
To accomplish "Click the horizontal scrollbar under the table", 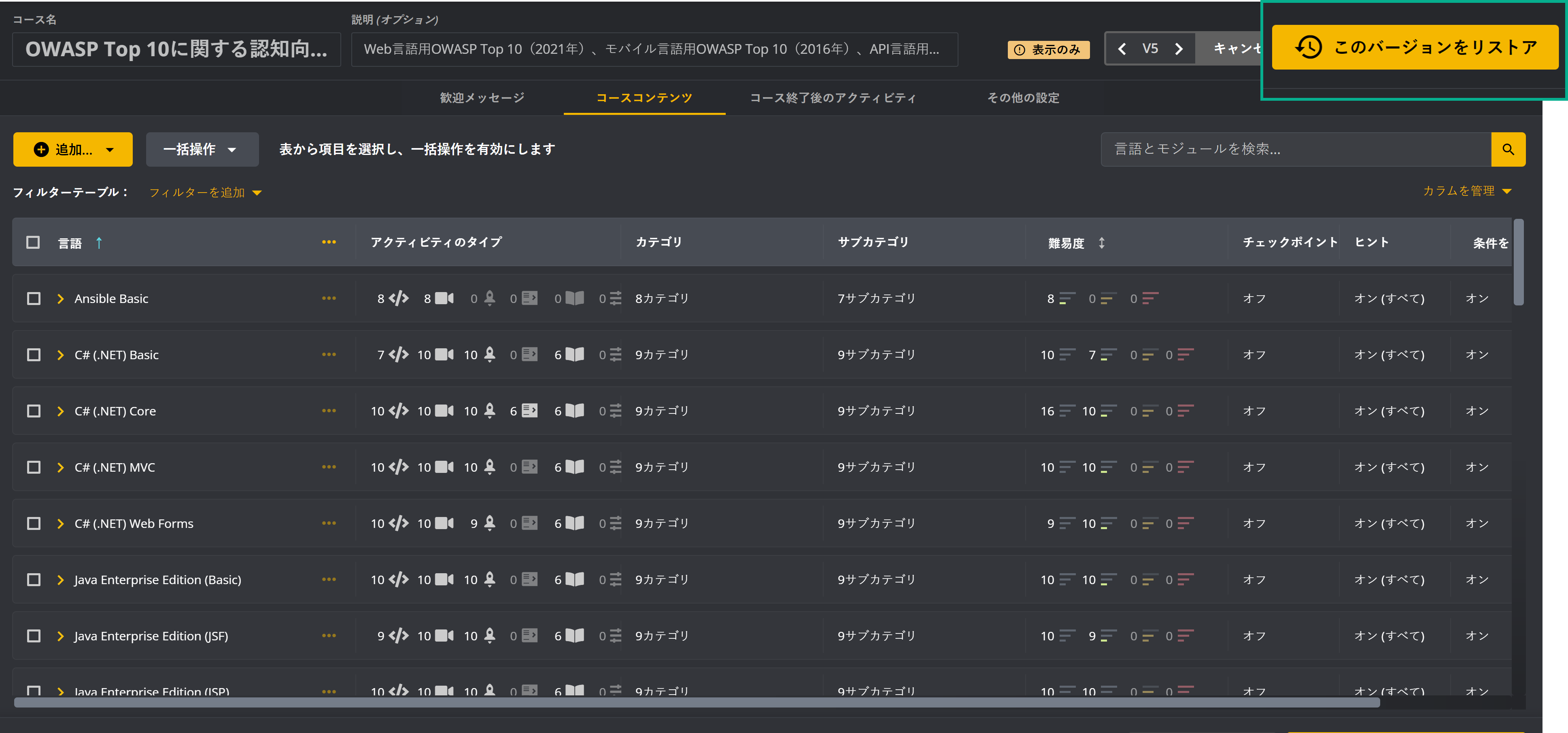I will [x=696, y=703].
